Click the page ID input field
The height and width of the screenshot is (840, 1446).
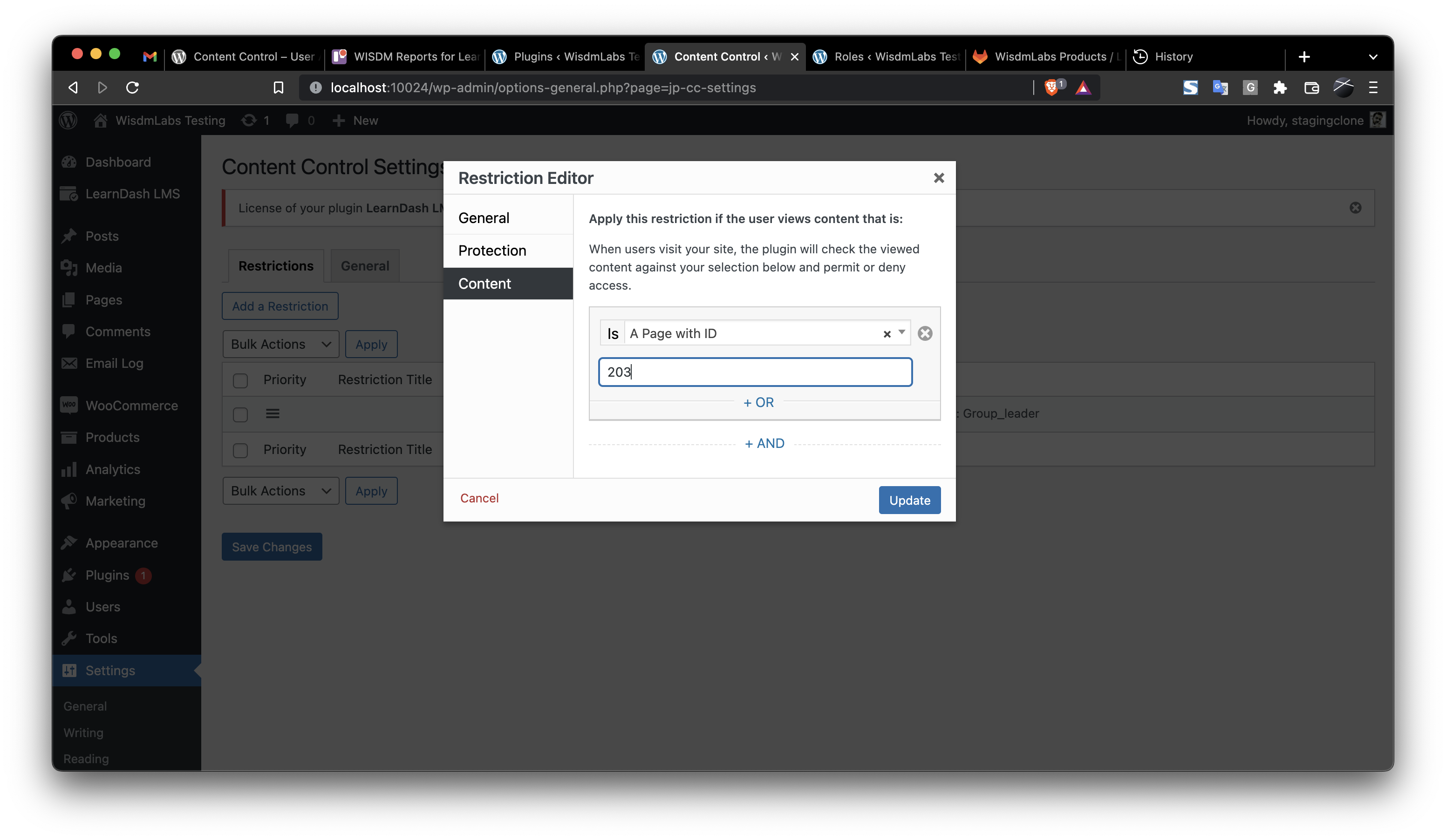(755, 372)
